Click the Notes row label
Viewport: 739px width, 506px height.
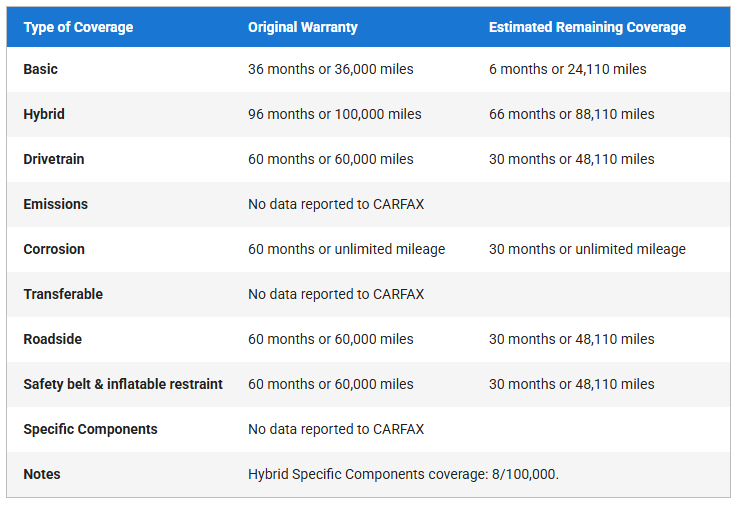tap(42, 474)
